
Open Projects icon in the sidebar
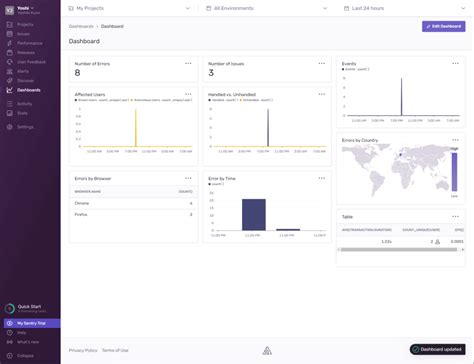(10, 24)
